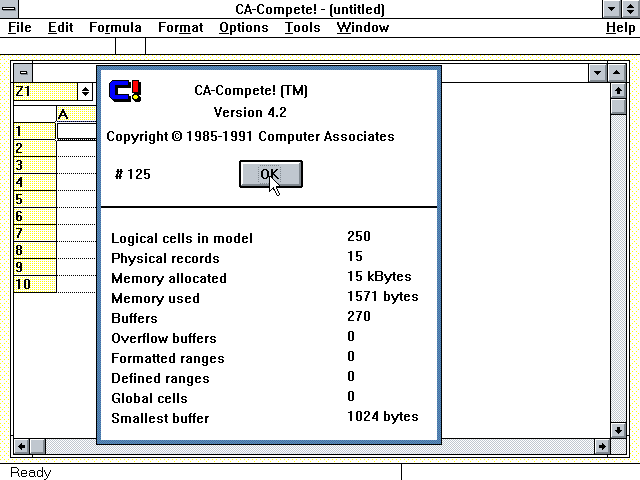
Task: Click the OK button in the about dialog
Action: [x=271, y=174]
